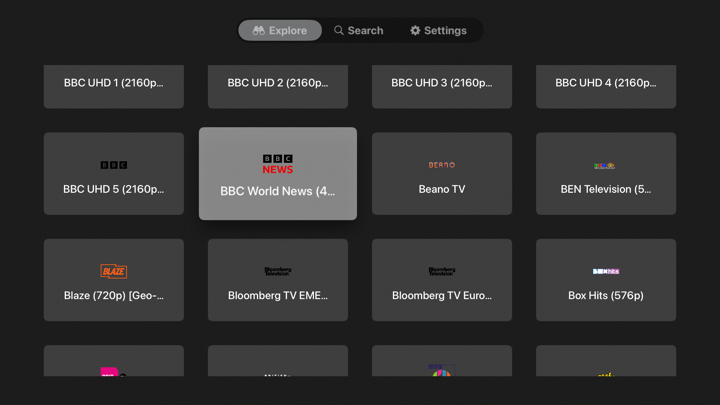Click the orange Beano logo
This screenshot has width=720, height=405.
442,165
